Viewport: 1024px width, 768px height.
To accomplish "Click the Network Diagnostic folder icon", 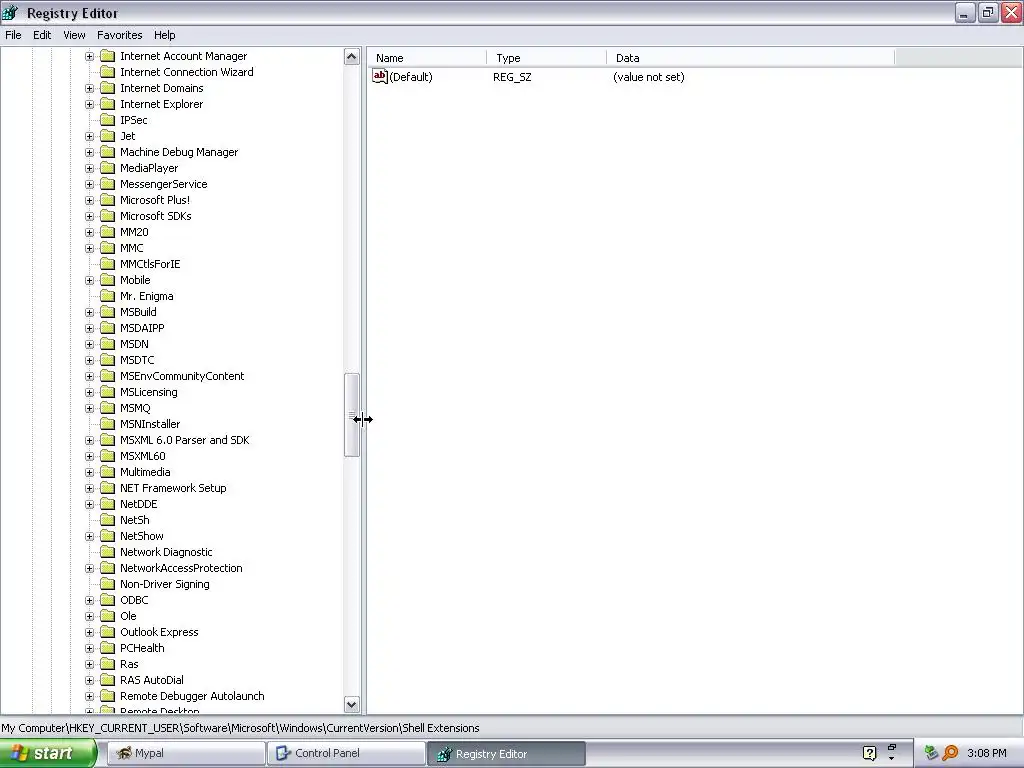I will coord(108,552).
